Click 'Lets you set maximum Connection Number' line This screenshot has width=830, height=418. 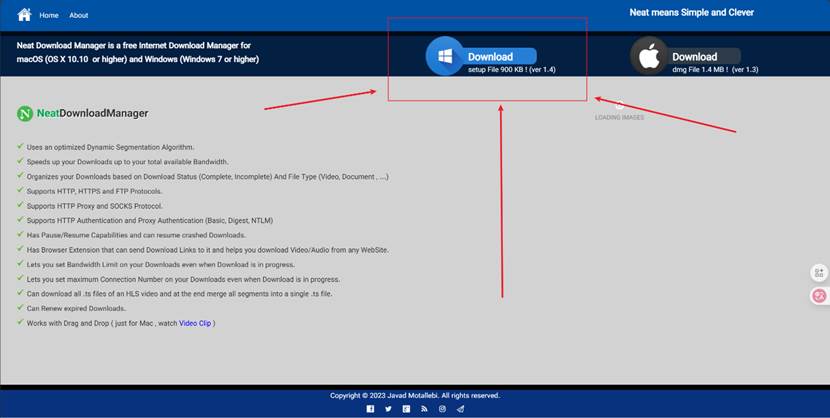[184, 279]
